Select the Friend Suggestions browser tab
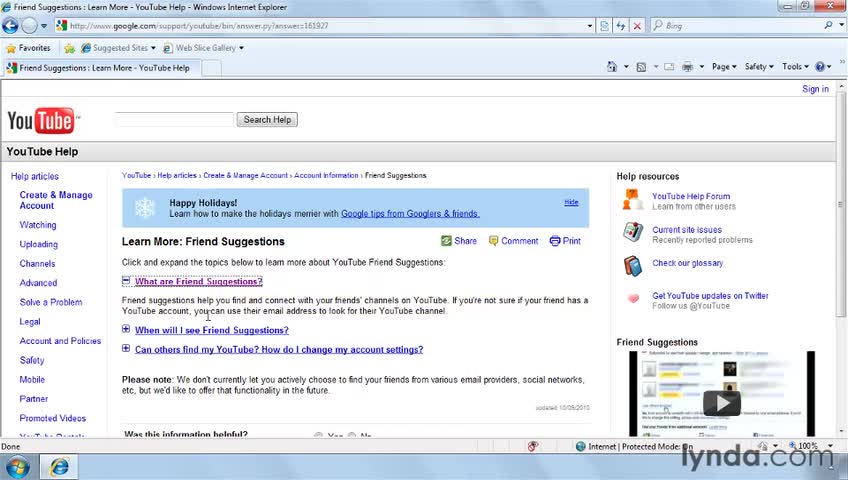 (103, 68)
